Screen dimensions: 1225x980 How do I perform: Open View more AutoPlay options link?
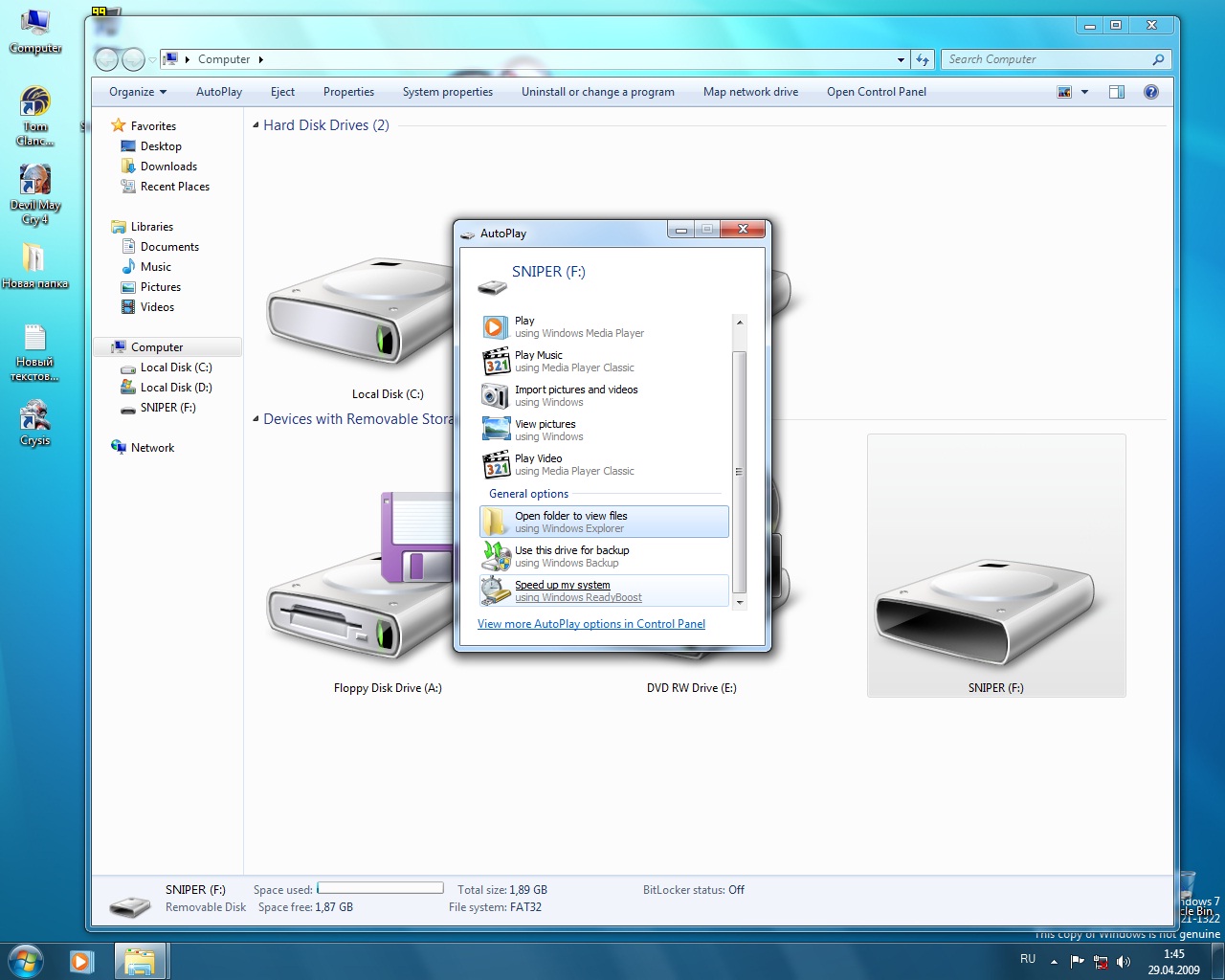(x=590, y=624)
